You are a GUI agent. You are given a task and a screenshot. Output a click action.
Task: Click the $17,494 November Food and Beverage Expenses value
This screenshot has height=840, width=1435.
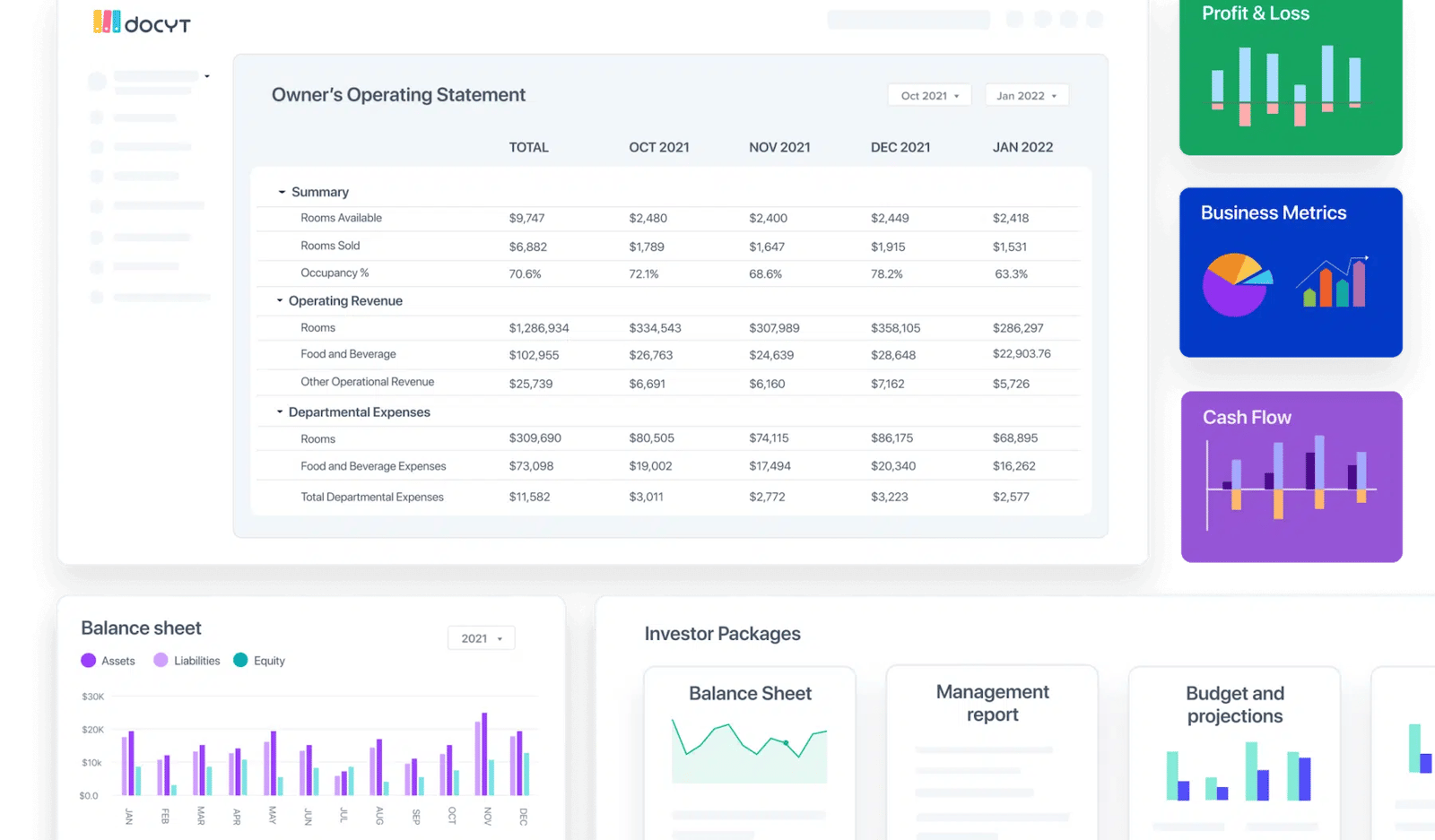pyautogui.click(x=770, y=466)
